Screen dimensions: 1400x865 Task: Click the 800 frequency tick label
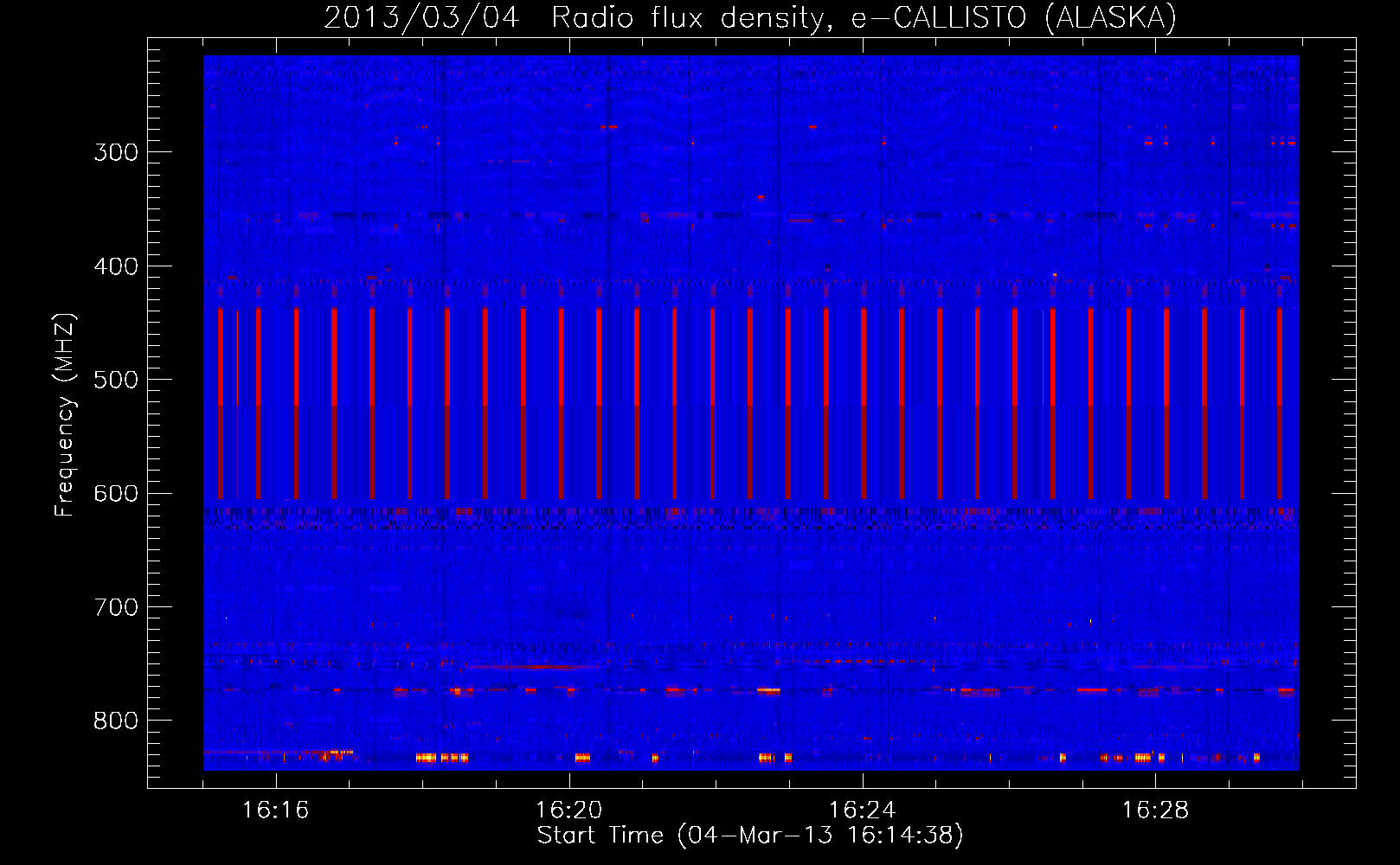pyautogui.click(x=116, y=721)
